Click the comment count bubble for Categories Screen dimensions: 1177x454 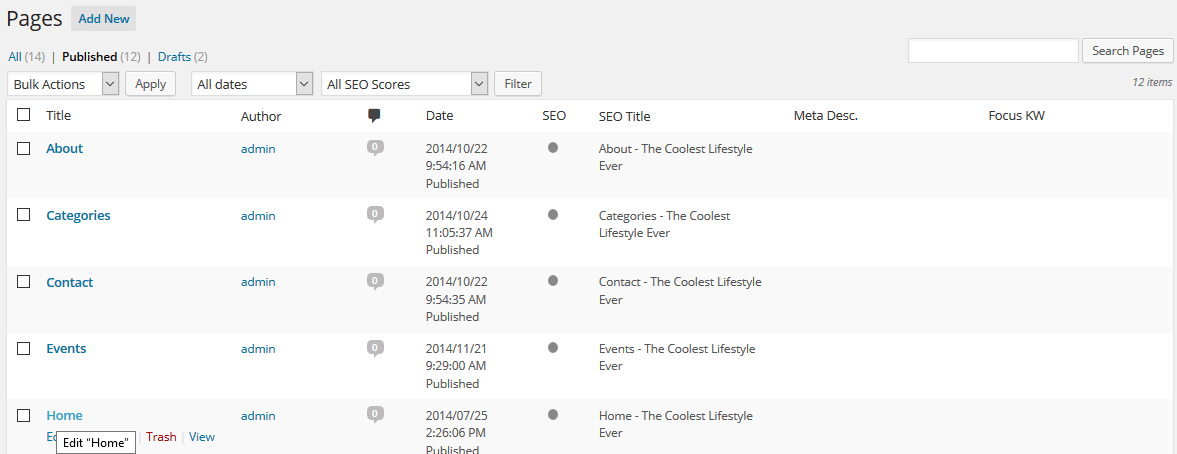click(375, 215)
